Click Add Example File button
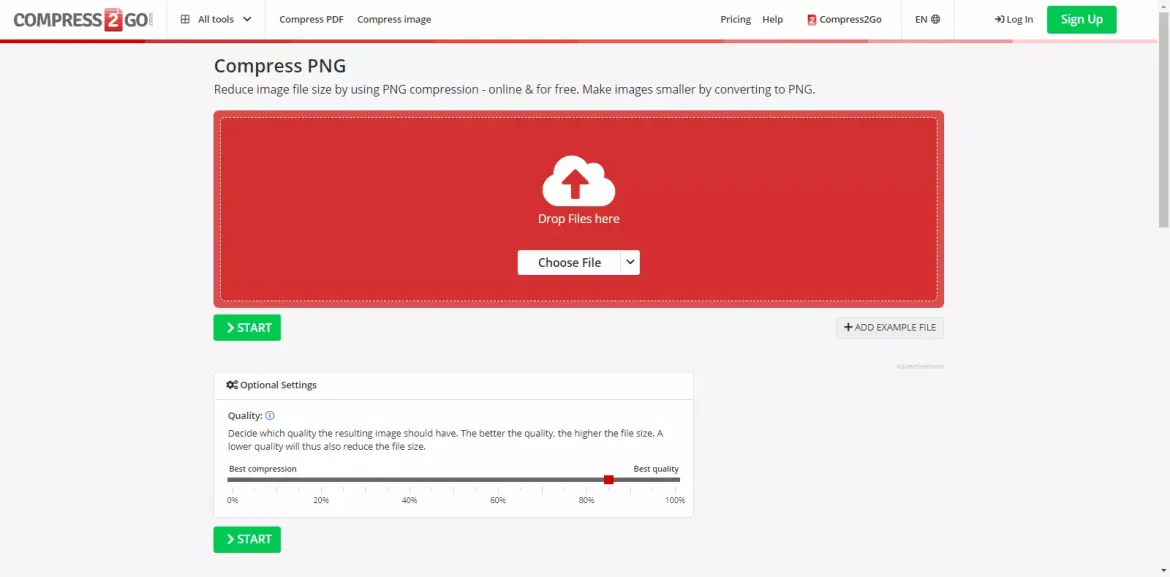Viewport: 1170px width, 577px height. (890, 328)
